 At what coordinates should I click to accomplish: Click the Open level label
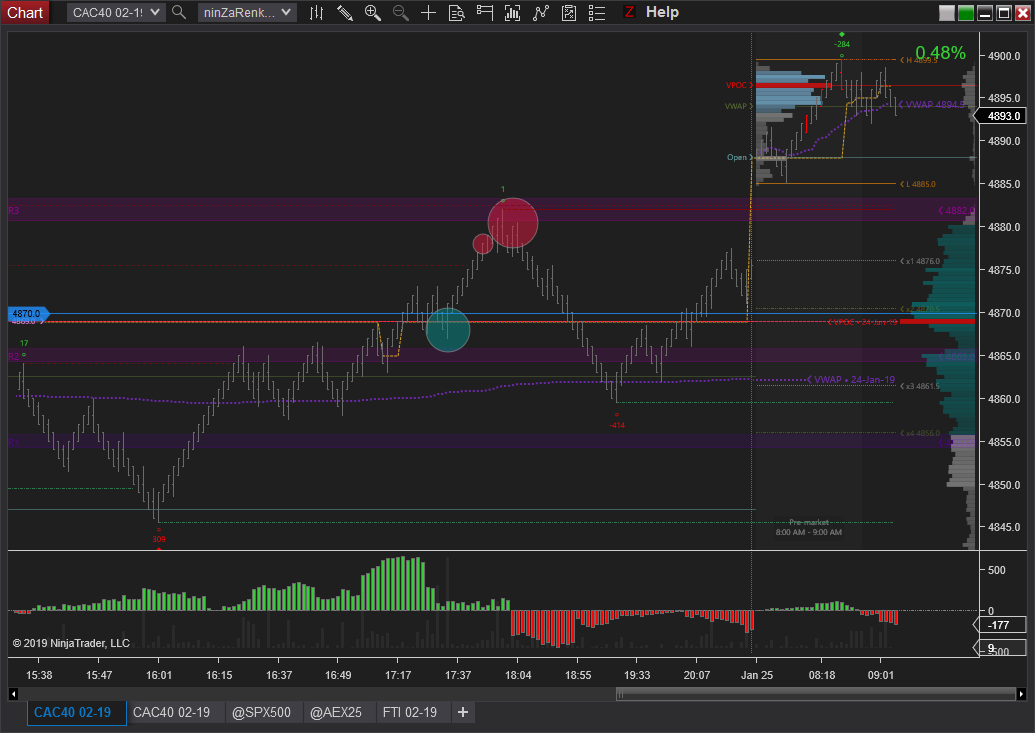[737, 157]
